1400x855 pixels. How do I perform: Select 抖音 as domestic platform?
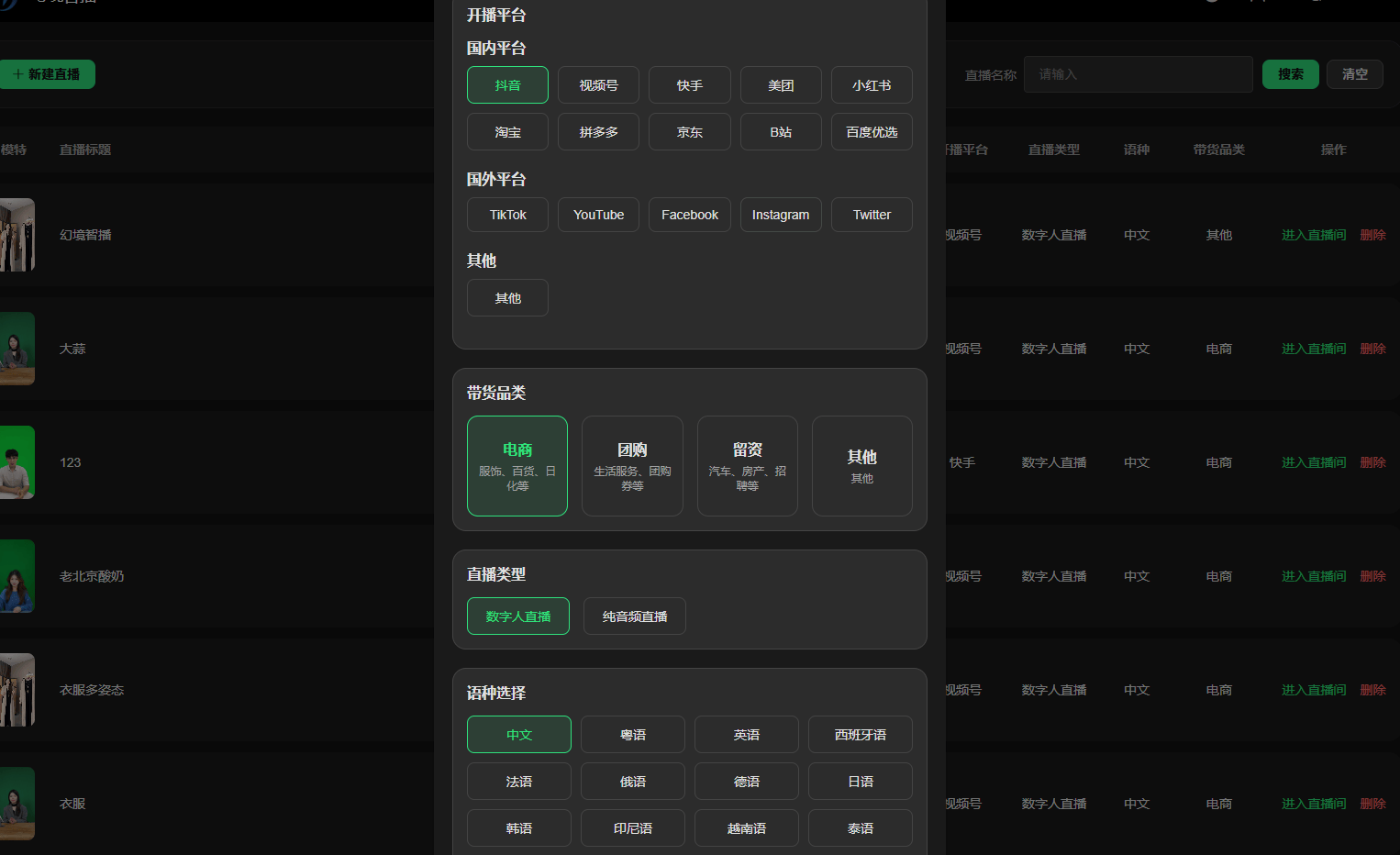507,85
